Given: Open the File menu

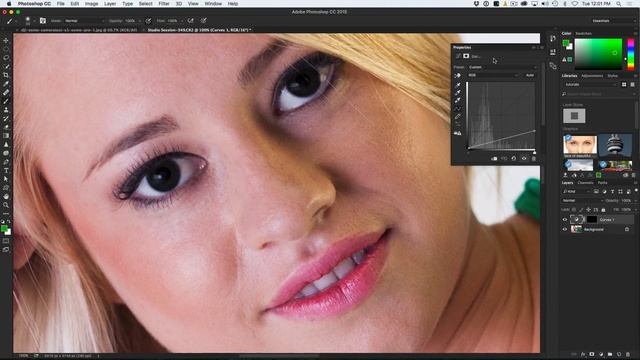Looking at the screenshot, I should pos(60,4).
